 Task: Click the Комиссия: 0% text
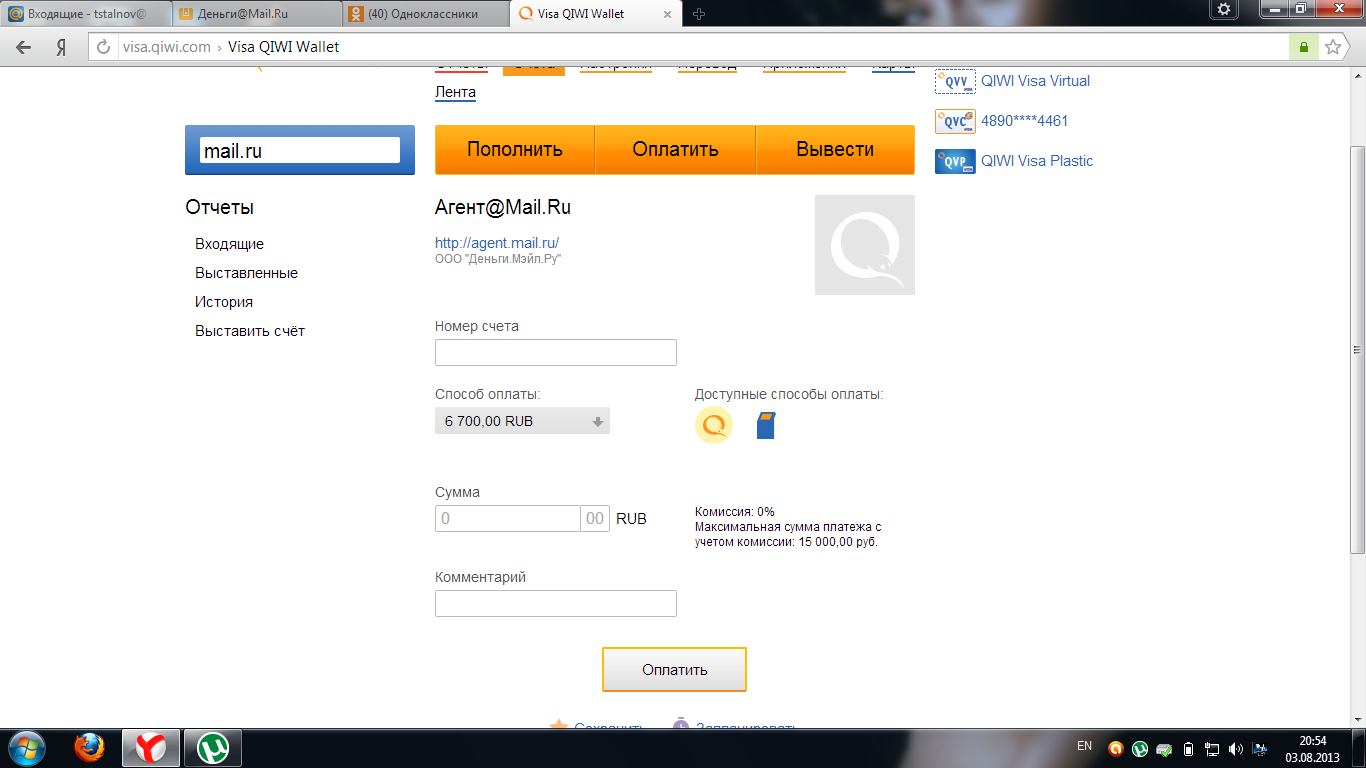pos(735,512)
